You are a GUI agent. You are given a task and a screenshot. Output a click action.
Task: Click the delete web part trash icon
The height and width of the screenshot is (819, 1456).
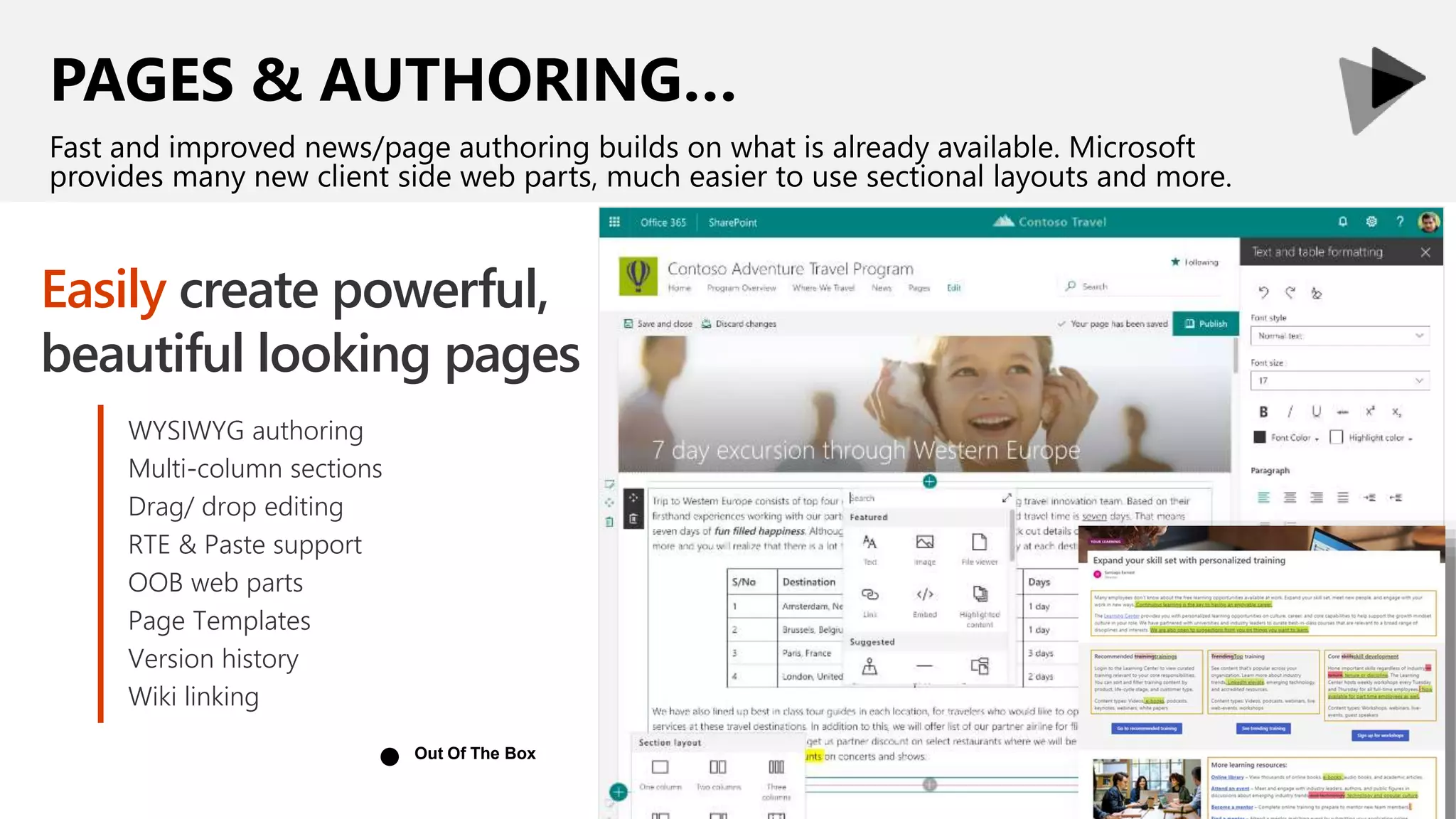click(633, 520)
